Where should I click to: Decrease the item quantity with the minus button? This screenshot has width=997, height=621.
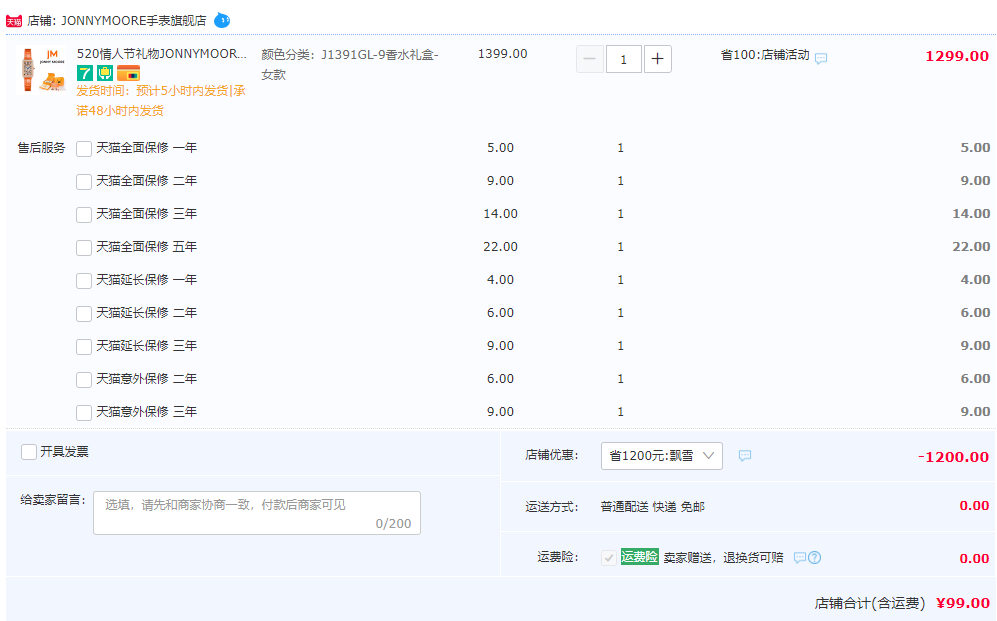[589, 59]
